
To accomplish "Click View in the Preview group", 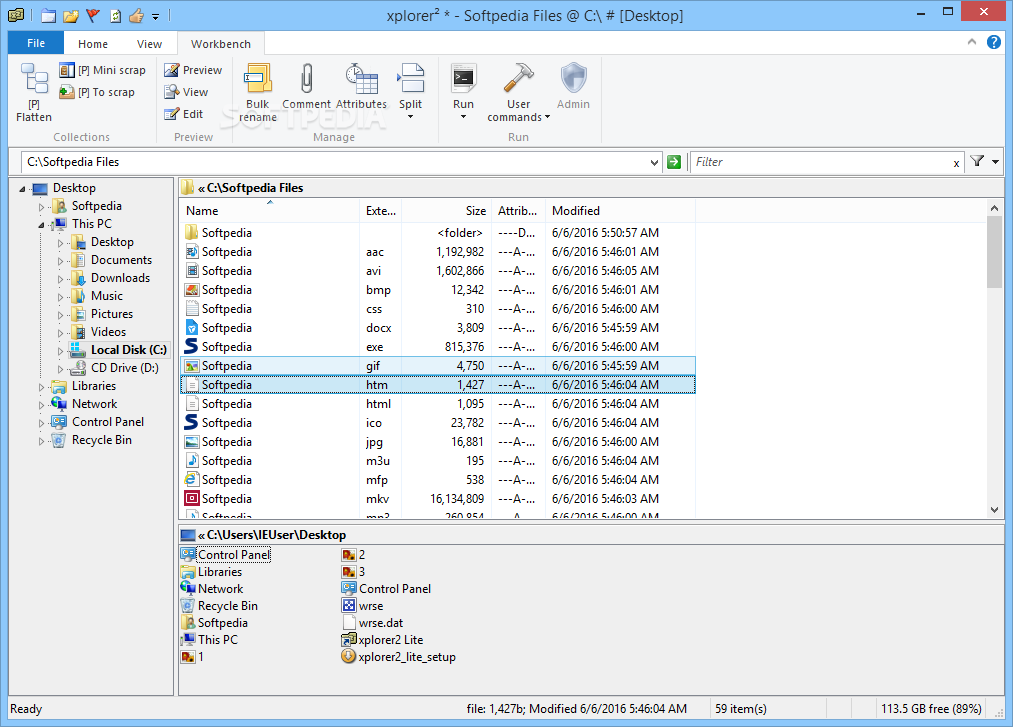I will click(x=186, y=92).
